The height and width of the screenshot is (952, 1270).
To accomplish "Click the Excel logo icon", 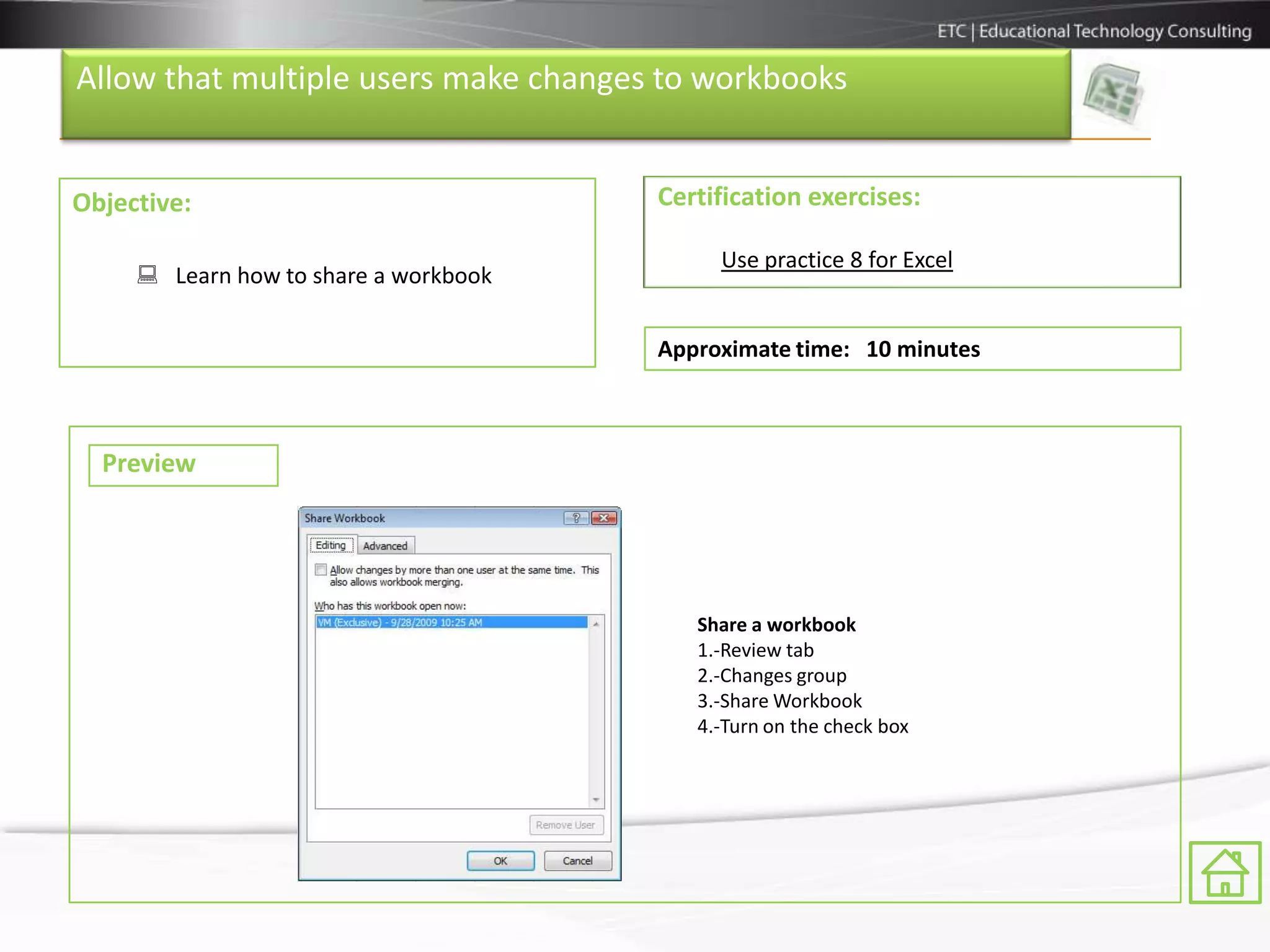I will click(x=1114, y=94).
